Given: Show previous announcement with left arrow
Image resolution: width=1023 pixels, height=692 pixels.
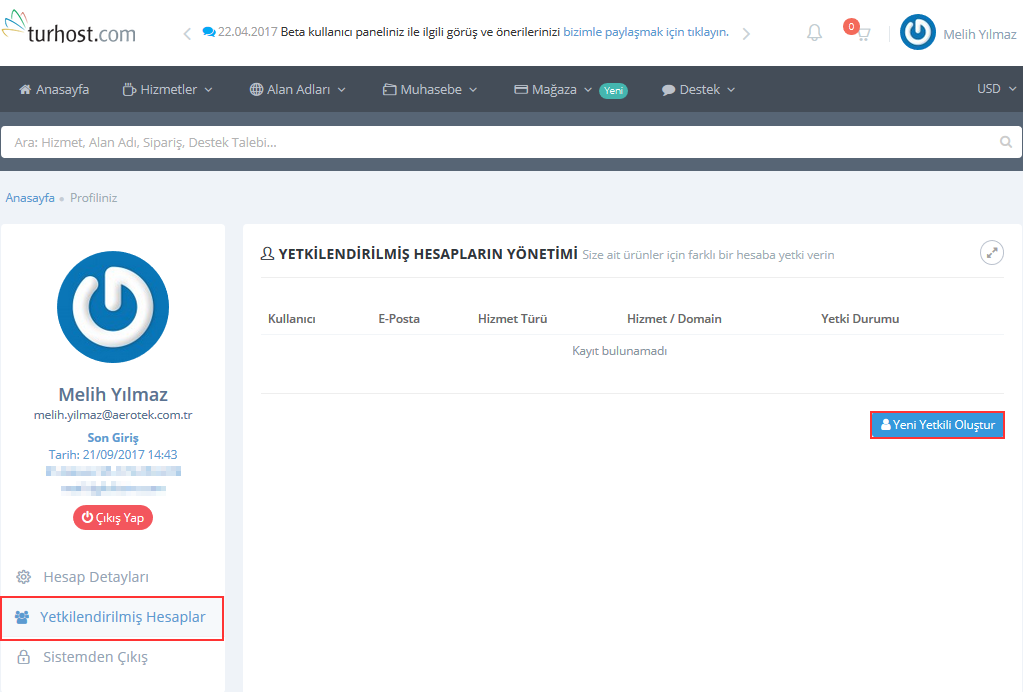Looking at the screenshot, I should click(x=187, y=34).
